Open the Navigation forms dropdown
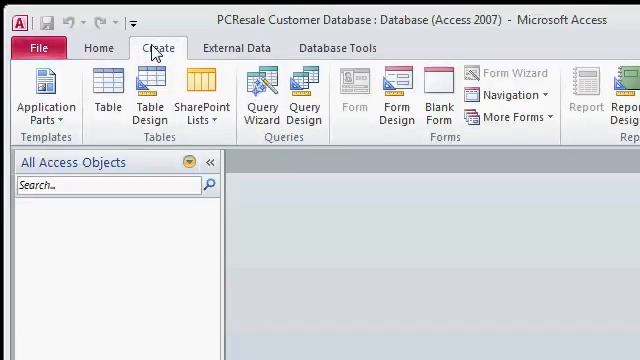 click(506, 95)
